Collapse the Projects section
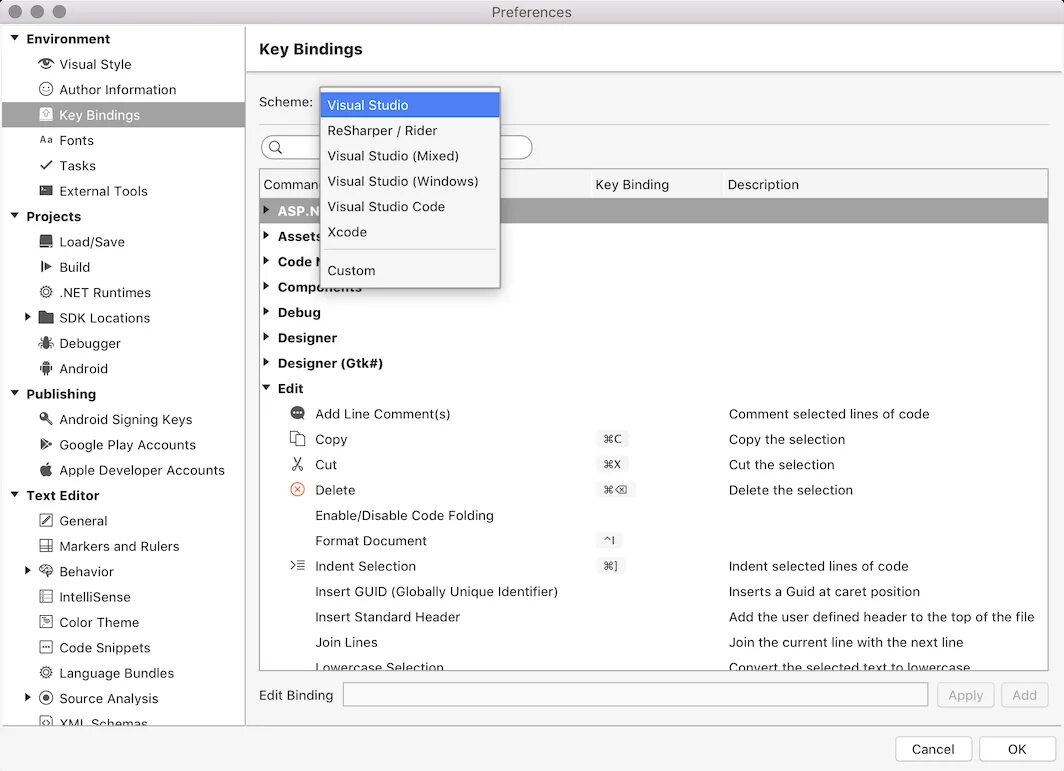Viewport: 1064px width, 771px height. pyautogui.click(x=15, y=216)
